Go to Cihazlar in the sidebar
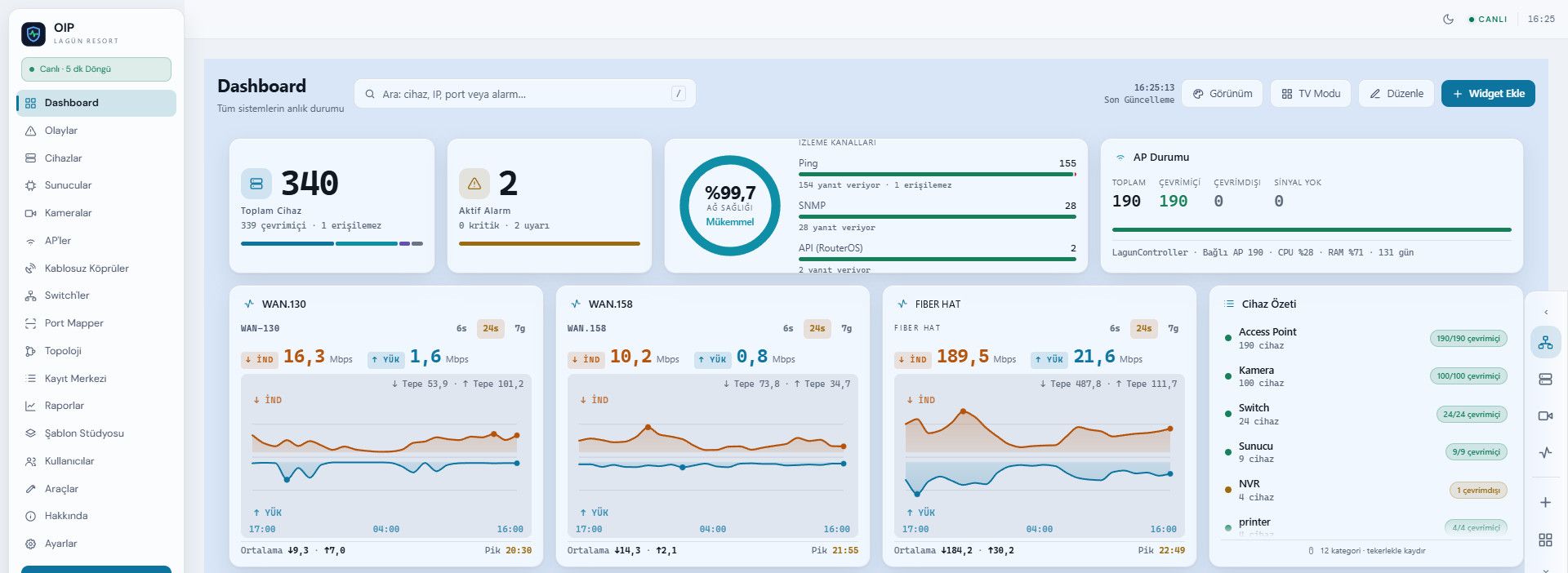 coord(96,158)
